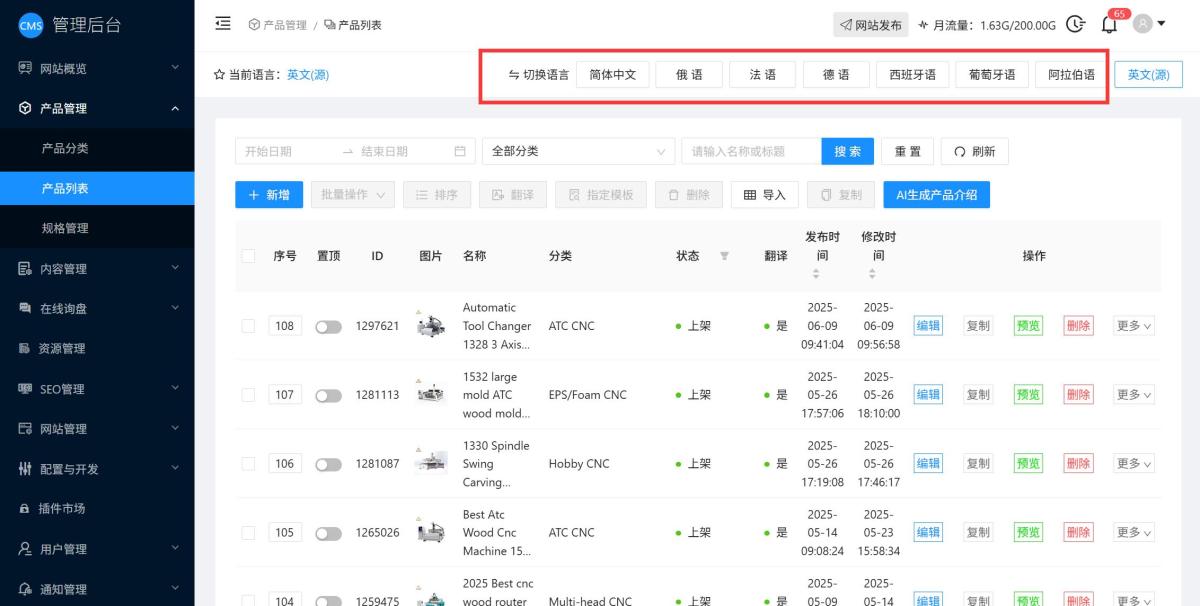Click the 刷新 refresh button
The height and width of the screenshot is (606, 1200).
point(974,151)
